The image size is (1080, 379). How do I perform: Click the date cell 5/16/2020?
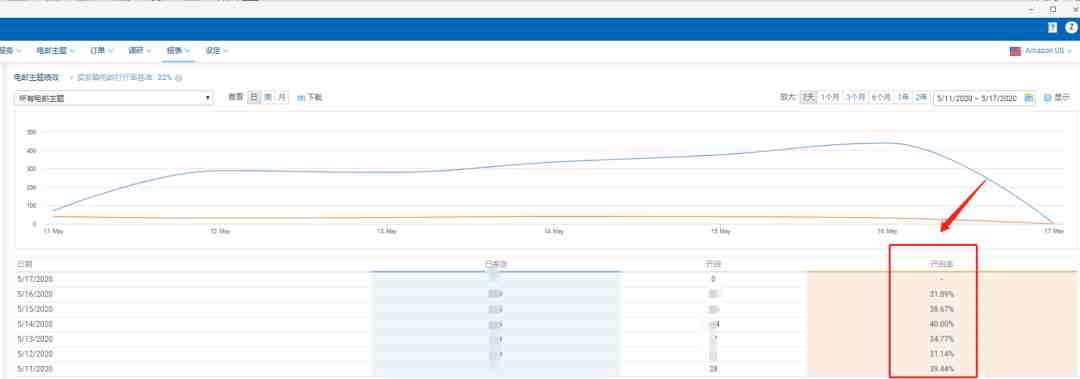(x=35, y=294)
